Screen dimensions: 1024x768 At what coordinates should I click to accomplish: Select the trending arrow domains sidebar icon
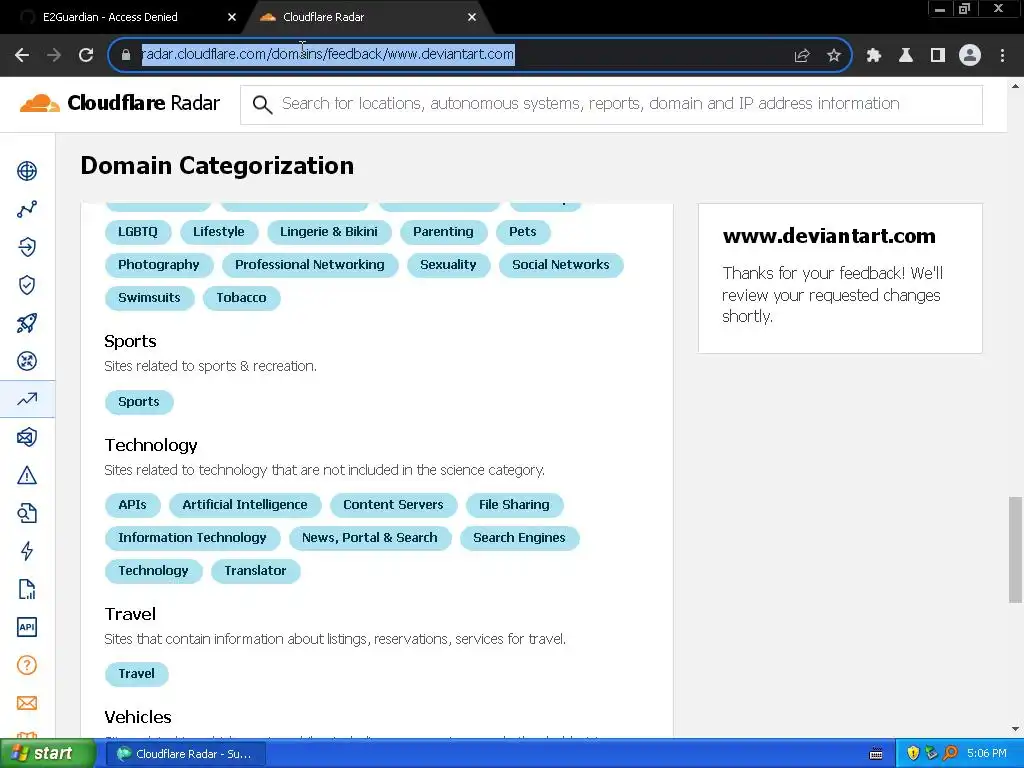point(27,399)
